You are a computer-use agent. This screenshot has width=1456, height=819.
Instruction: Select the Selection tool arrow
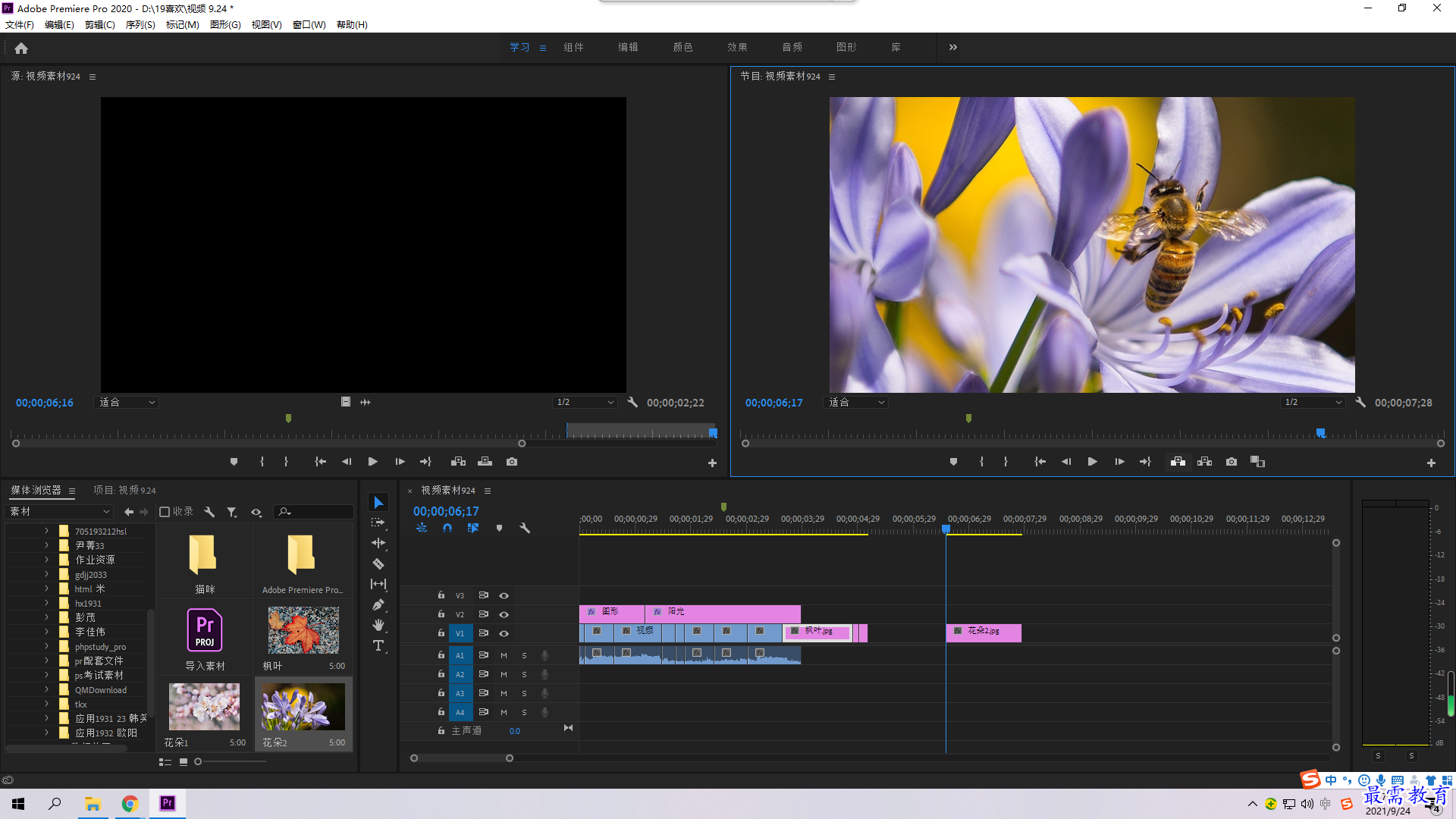378,503
